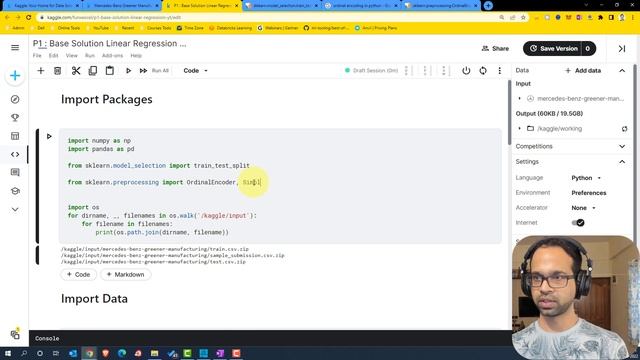Expand the /kaggle/working output folder
Viewport: 640px width, 360px height.
click(520, 129)
